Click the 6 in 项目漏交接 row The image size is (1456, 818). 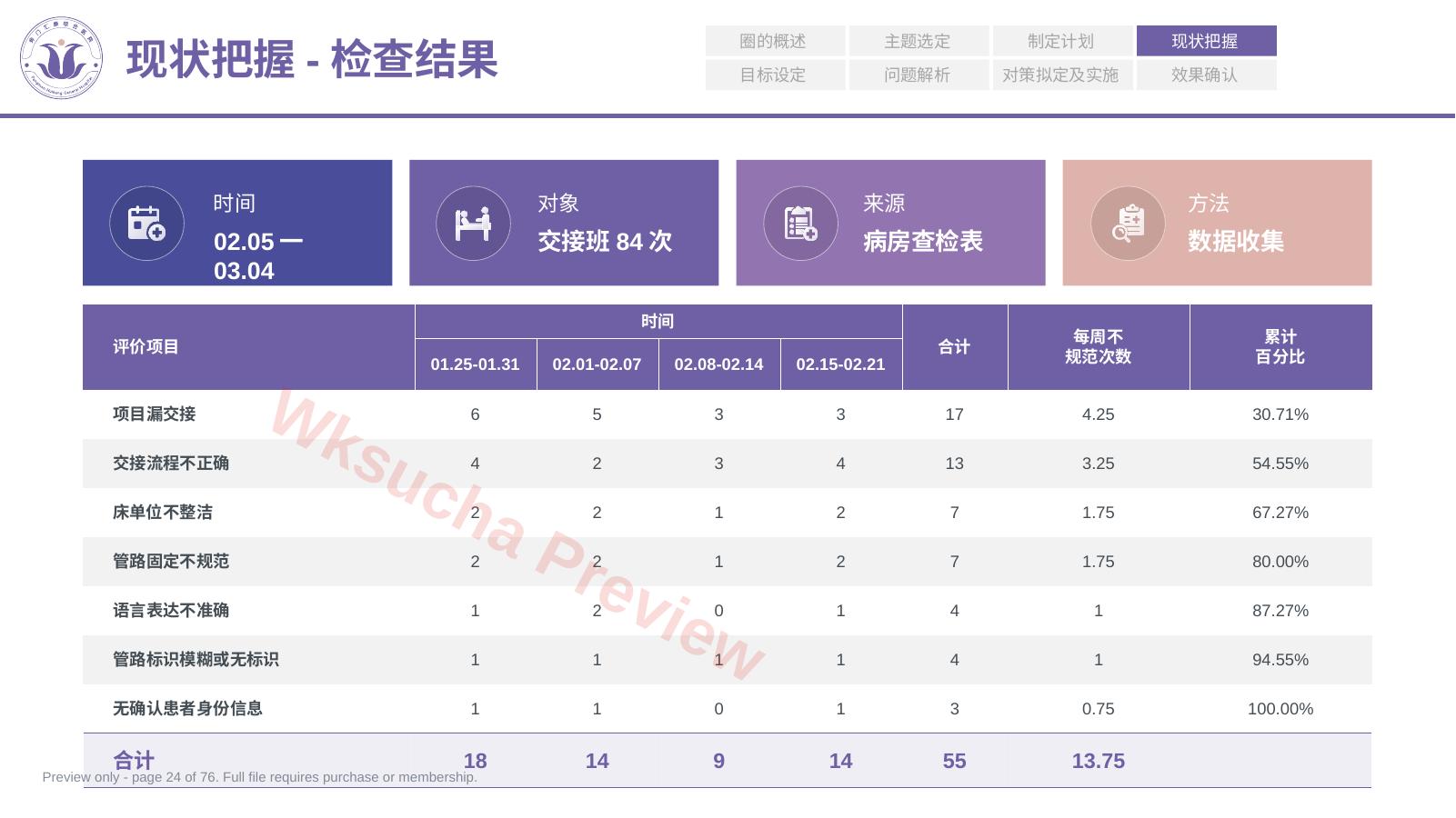475,414
